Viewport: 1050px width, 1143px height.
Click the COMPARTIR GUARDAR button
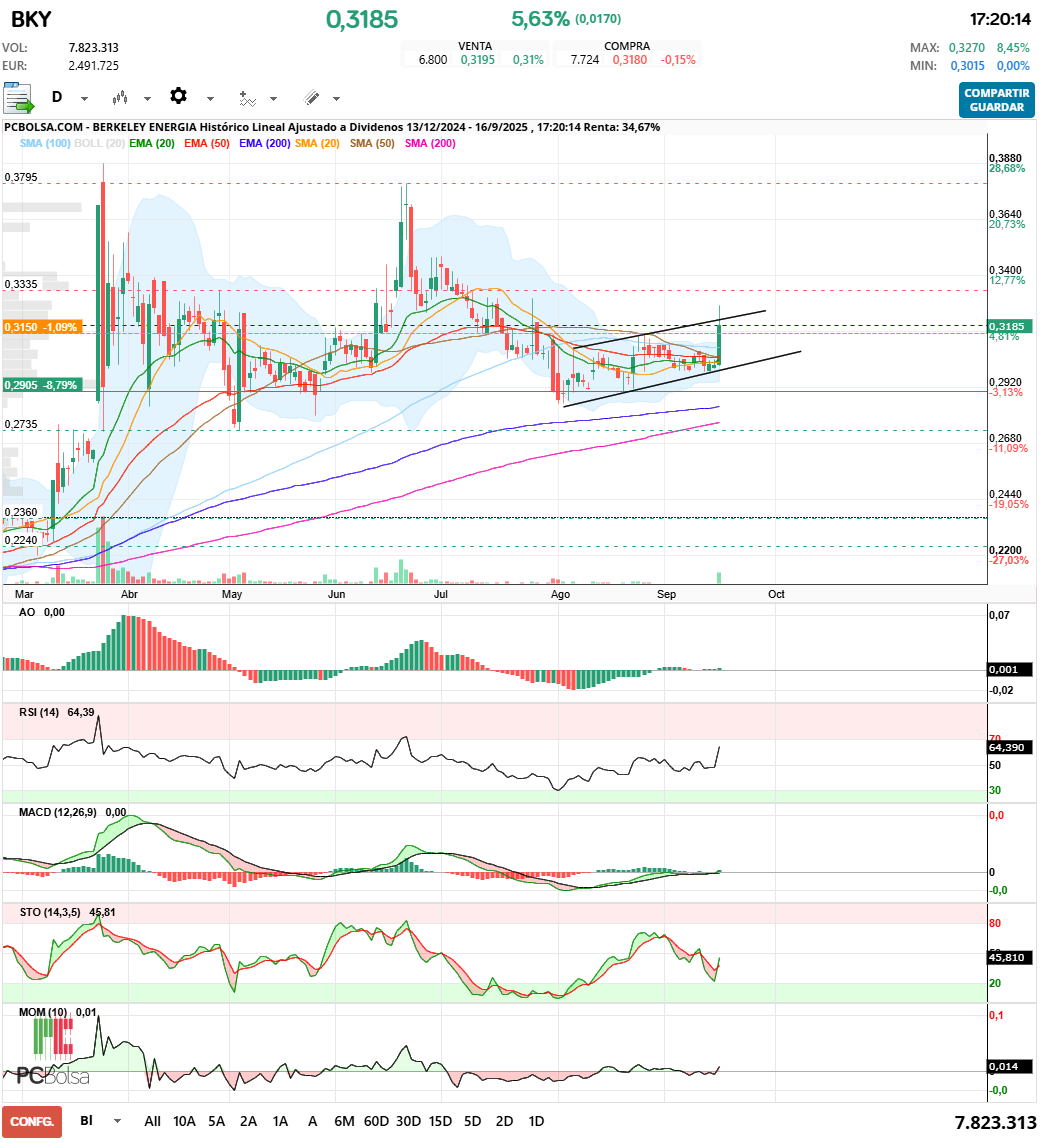(x=997, y=100)
